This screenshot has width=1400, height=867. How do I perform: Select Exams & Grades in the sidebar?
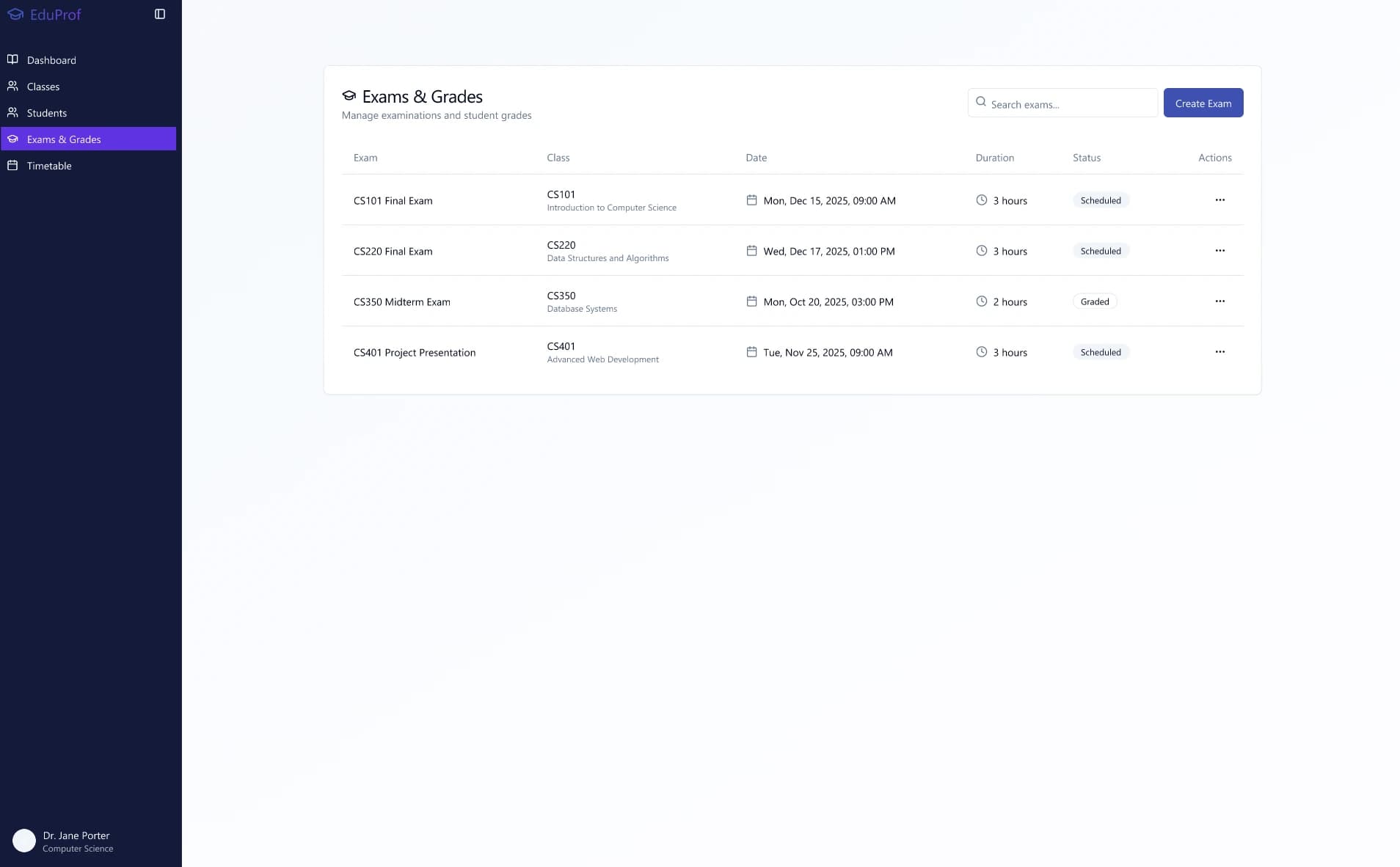click(x=88, y=139)
